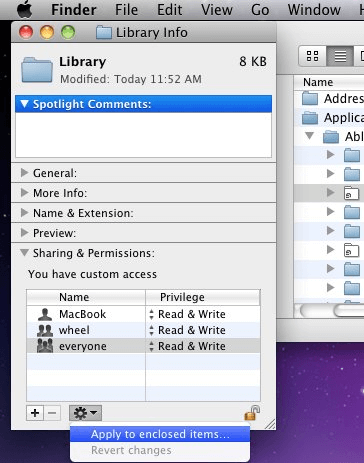Collapse the Abl... folder in Finder list
The height and width of the screenshot is (463, 364).
pos(310,136)
